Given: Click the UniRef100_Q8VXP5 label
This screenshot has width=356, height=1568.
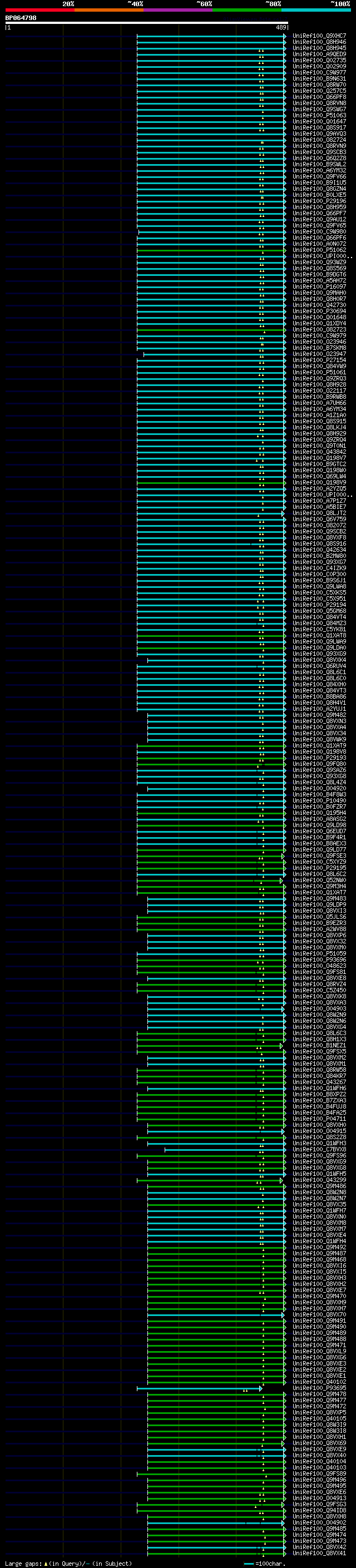Looking at the screenshot, I should pyautogui.click(x=319, y=1412).
